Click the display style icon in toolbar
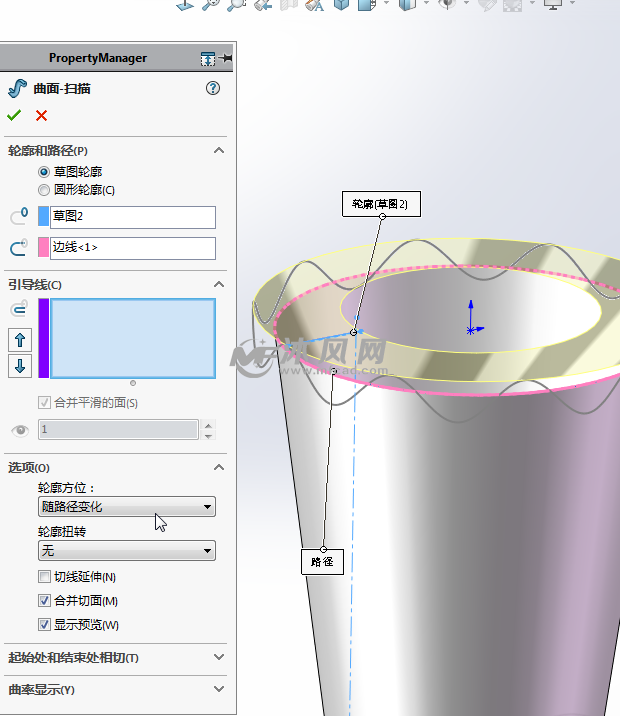 coord(408,5)
